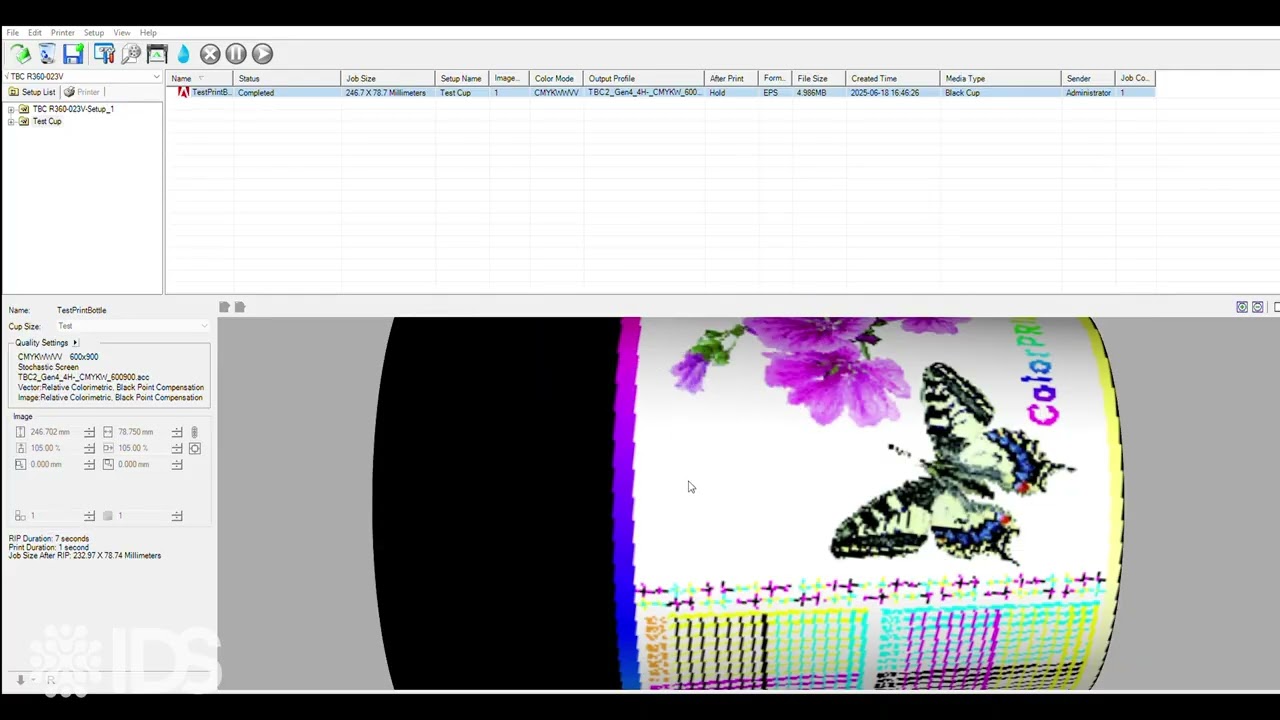Screen dimensions: 1280x720
Task: Select Test Cup in setup tree
Action: coord(47,122)
